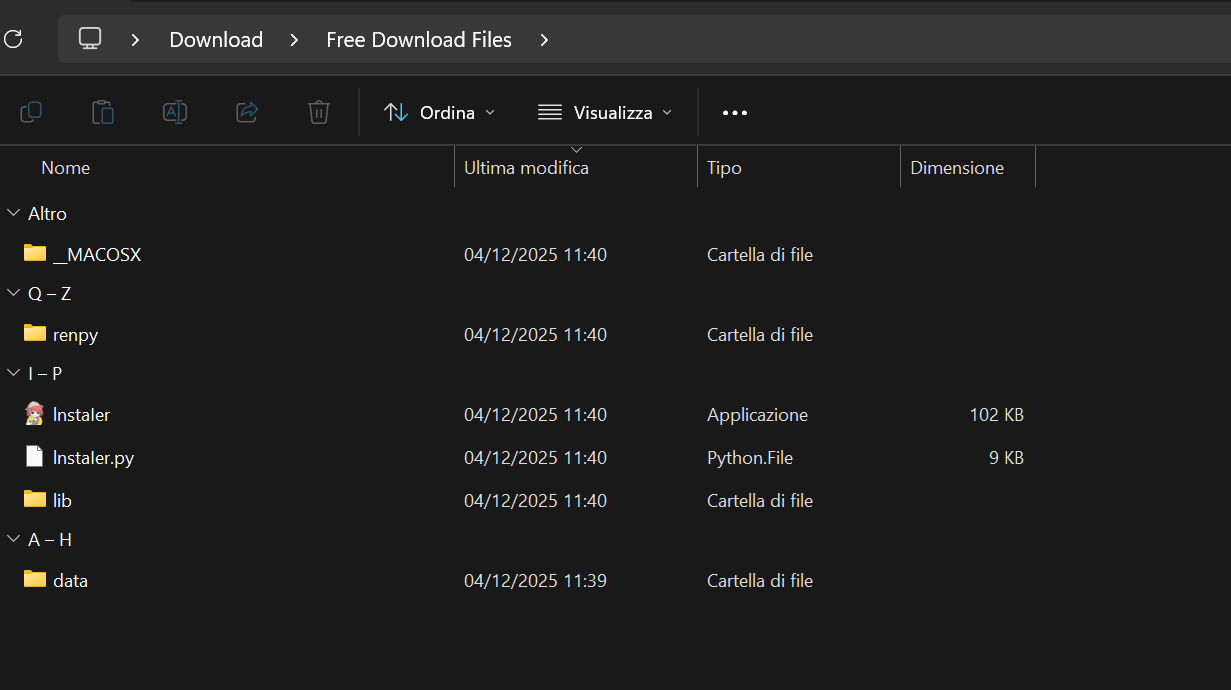Screen dimensions: 1231x690
Task: Open the Ordina sort dropdown
Action: tap(439, 112)
